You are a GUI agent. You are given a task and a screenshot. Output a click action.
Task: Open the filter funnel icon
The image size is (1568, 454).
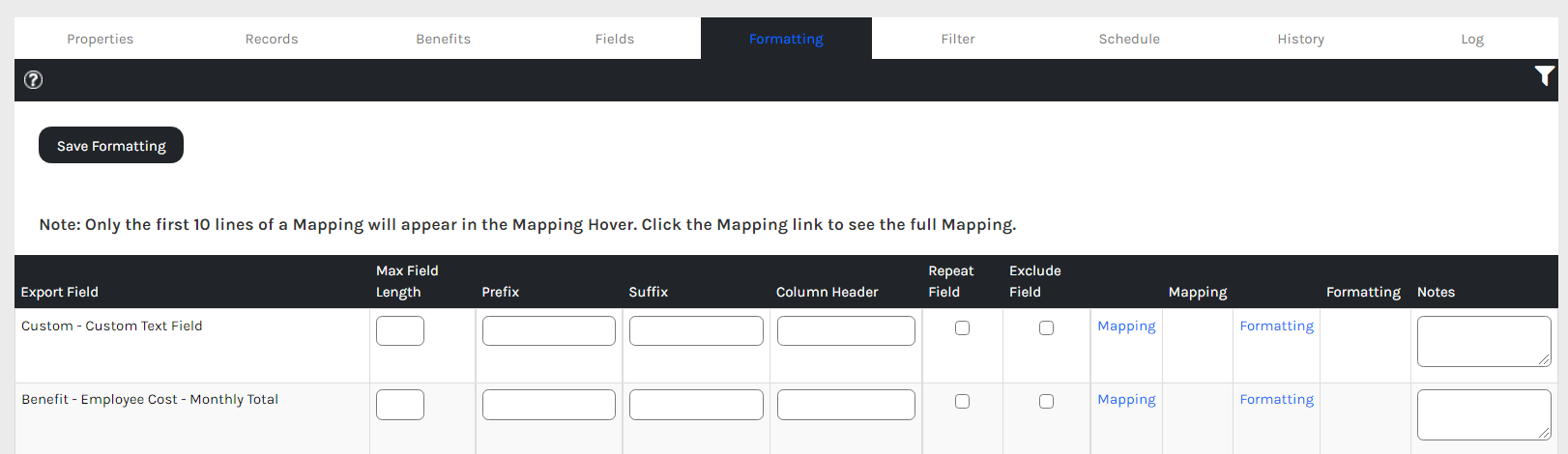1544,76
